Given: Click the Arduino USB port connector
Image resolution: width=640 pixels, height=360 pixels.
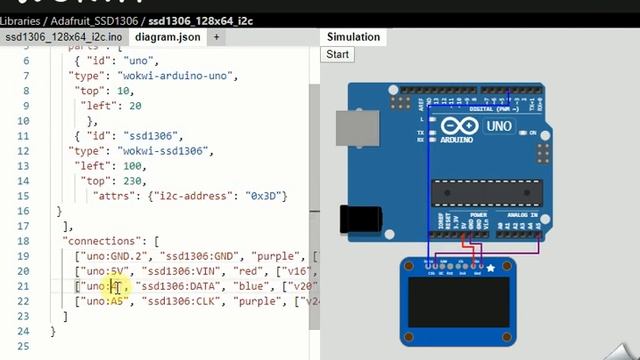Looking at the screenshot, I should pos(358,128).
